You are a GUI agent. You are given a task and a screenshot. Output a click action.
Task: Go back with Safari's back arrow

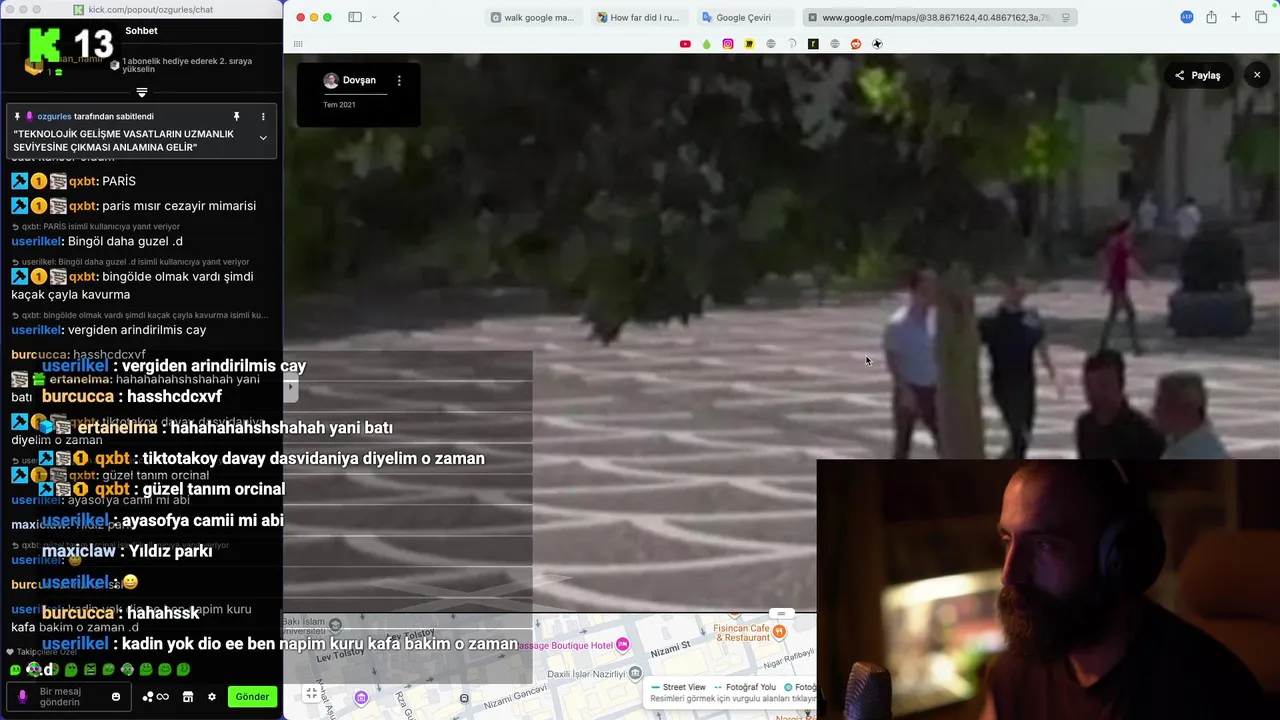(x=397, y=17)
